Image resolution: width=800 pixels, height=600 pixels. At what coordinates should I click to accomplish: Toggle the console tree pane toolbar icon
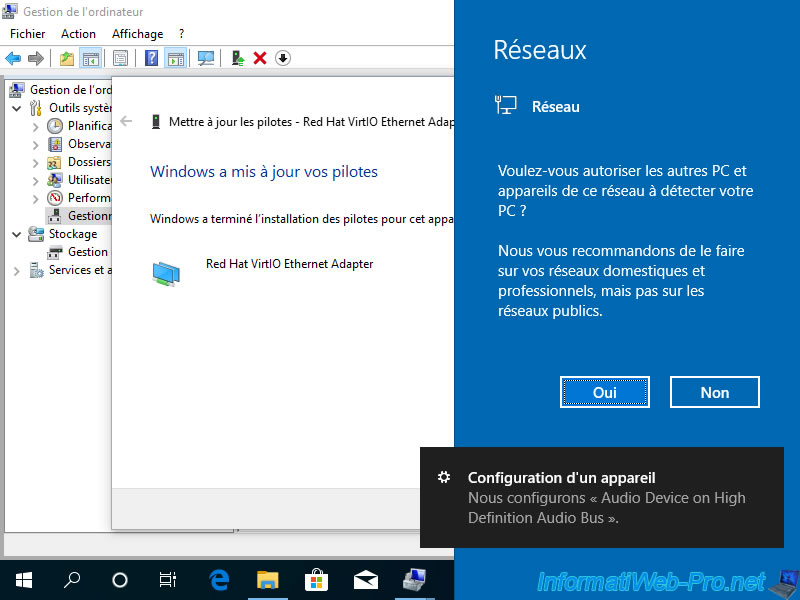[91, 58]
